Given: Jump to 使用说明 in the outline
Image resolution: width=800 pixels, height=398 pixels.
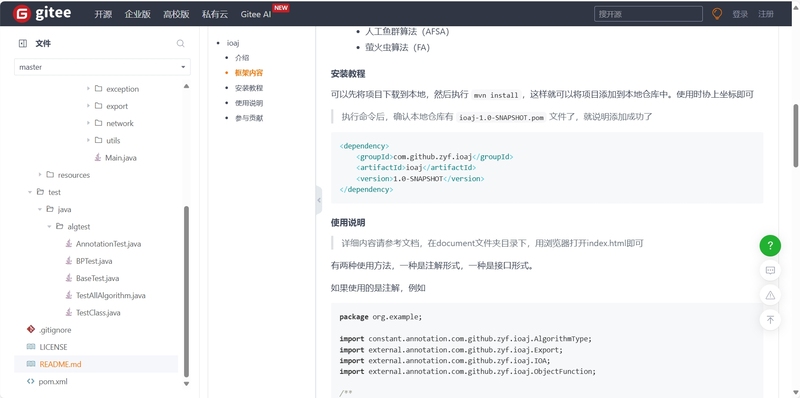Looking at the screenshot, I should point(249,103).
